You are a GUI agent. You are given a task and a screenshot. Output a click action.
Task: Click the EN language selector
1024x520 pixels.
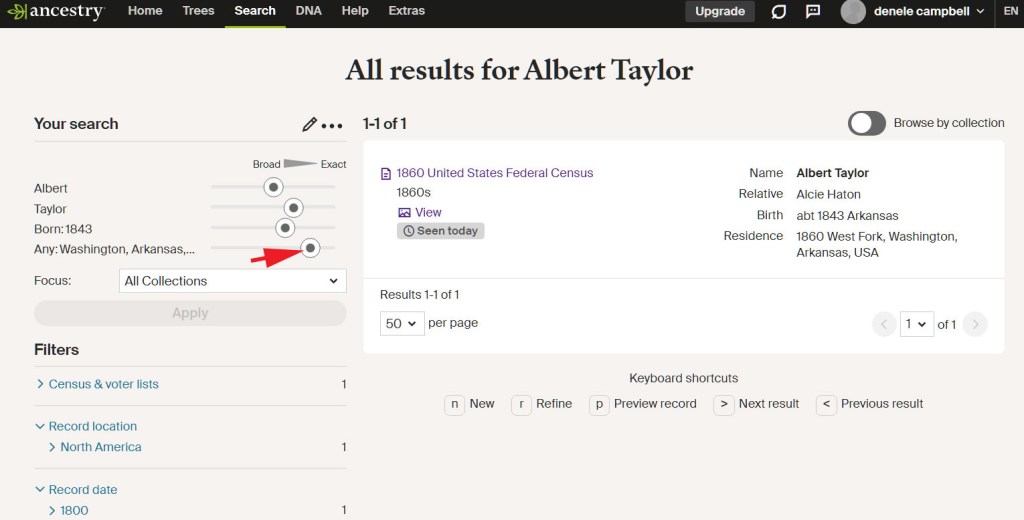(x=1010, y=11)
